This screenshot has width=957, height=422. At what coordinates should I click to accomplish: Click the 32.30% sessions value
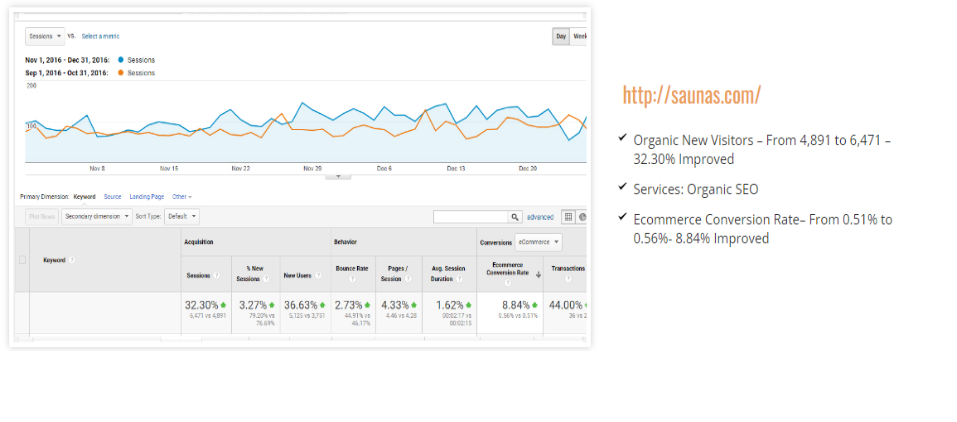point(201,305)
